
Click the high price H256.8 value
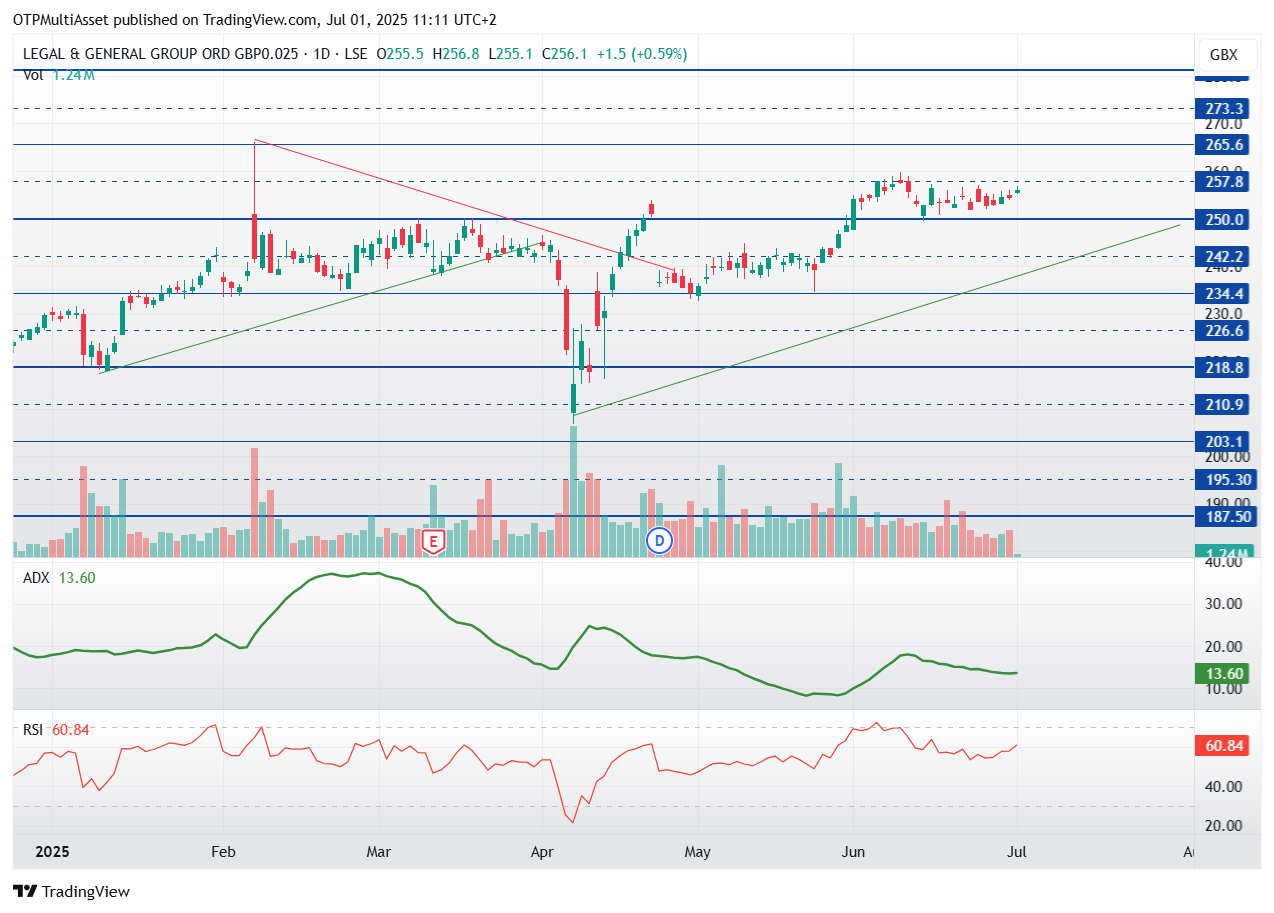456,54
